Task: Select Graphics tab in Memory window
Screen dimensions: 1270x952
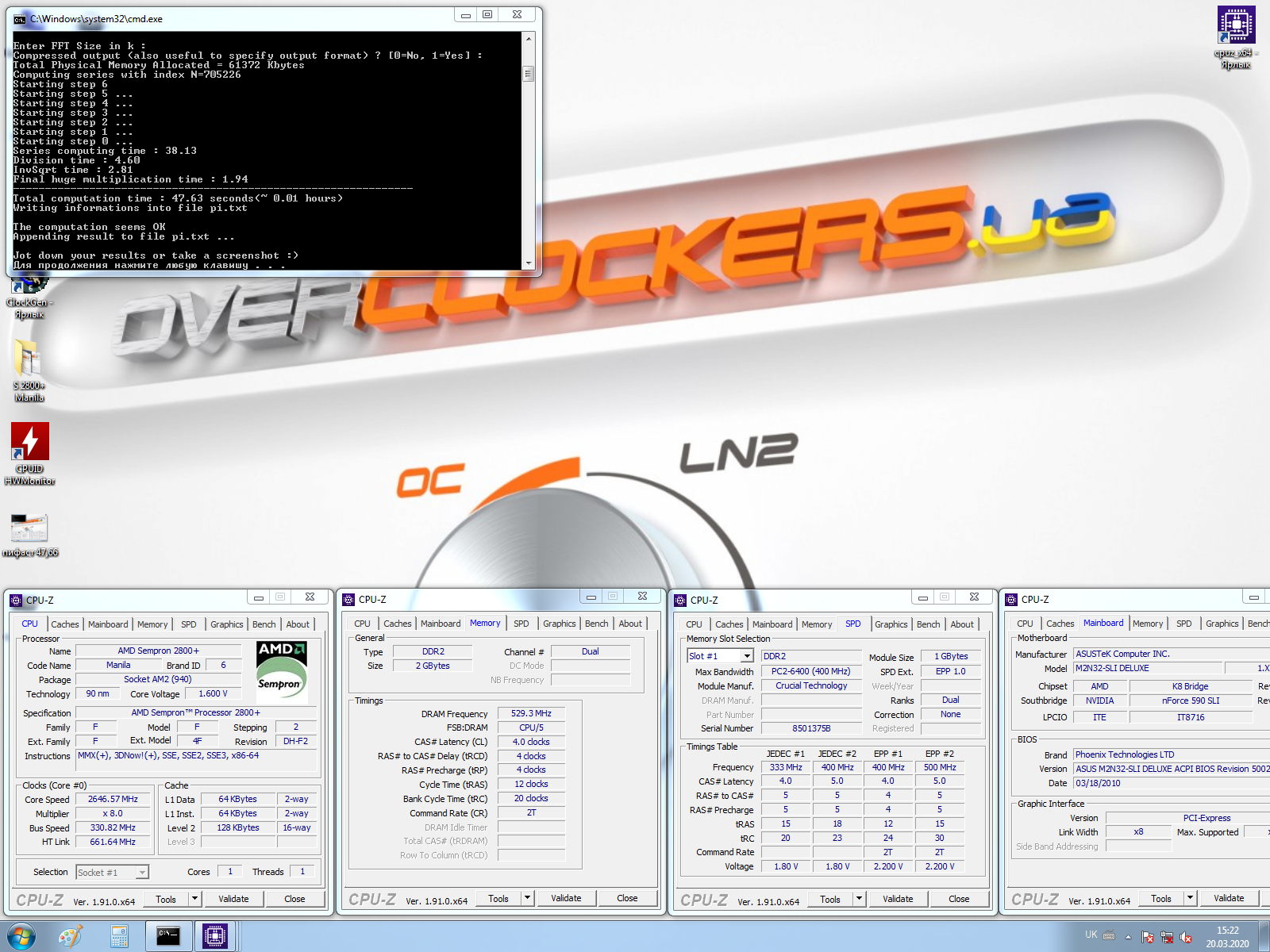Action: 560,624
